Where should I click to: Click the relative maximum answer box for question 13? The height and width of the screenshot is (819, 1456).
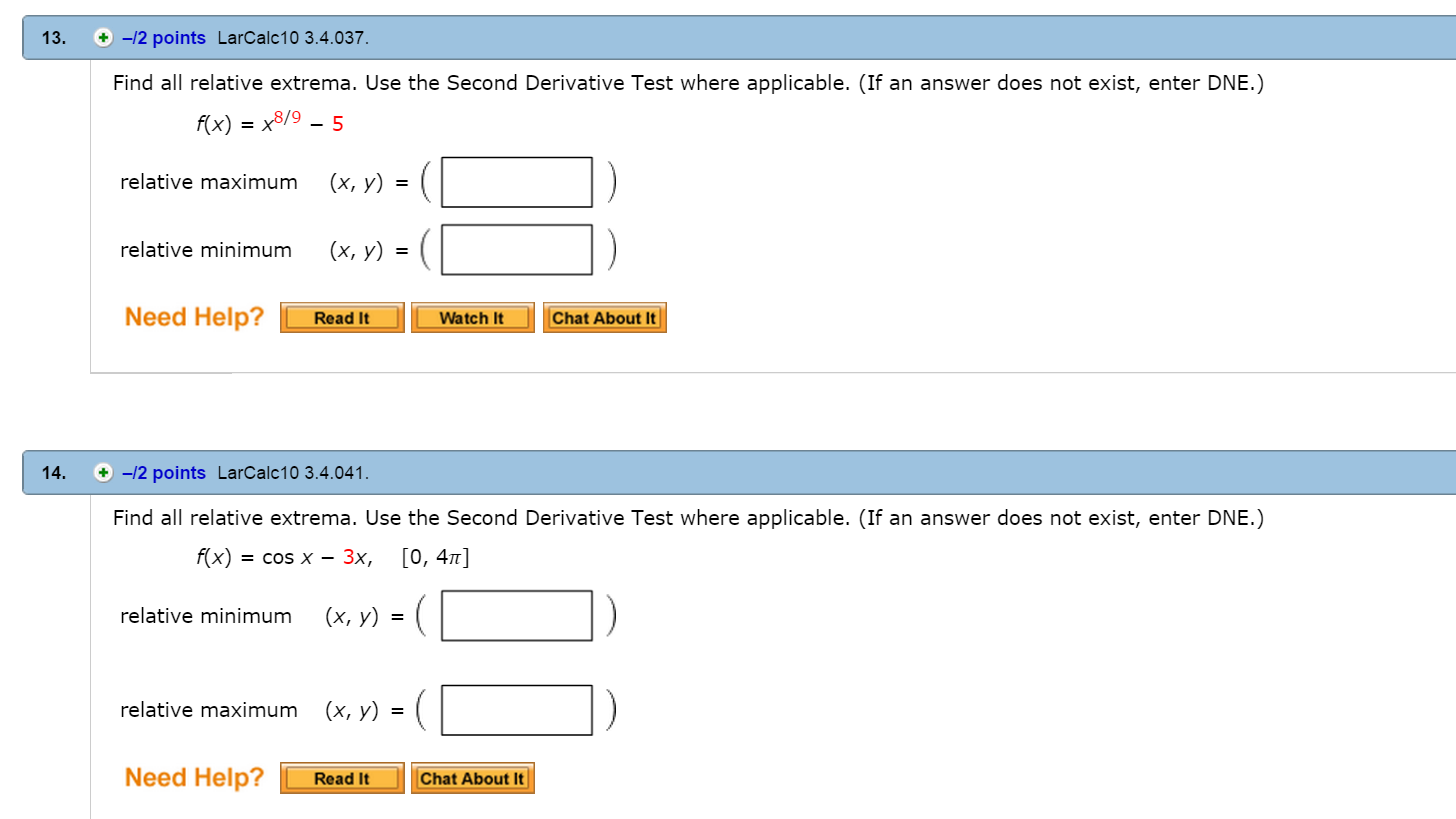[x=516, y=181]
